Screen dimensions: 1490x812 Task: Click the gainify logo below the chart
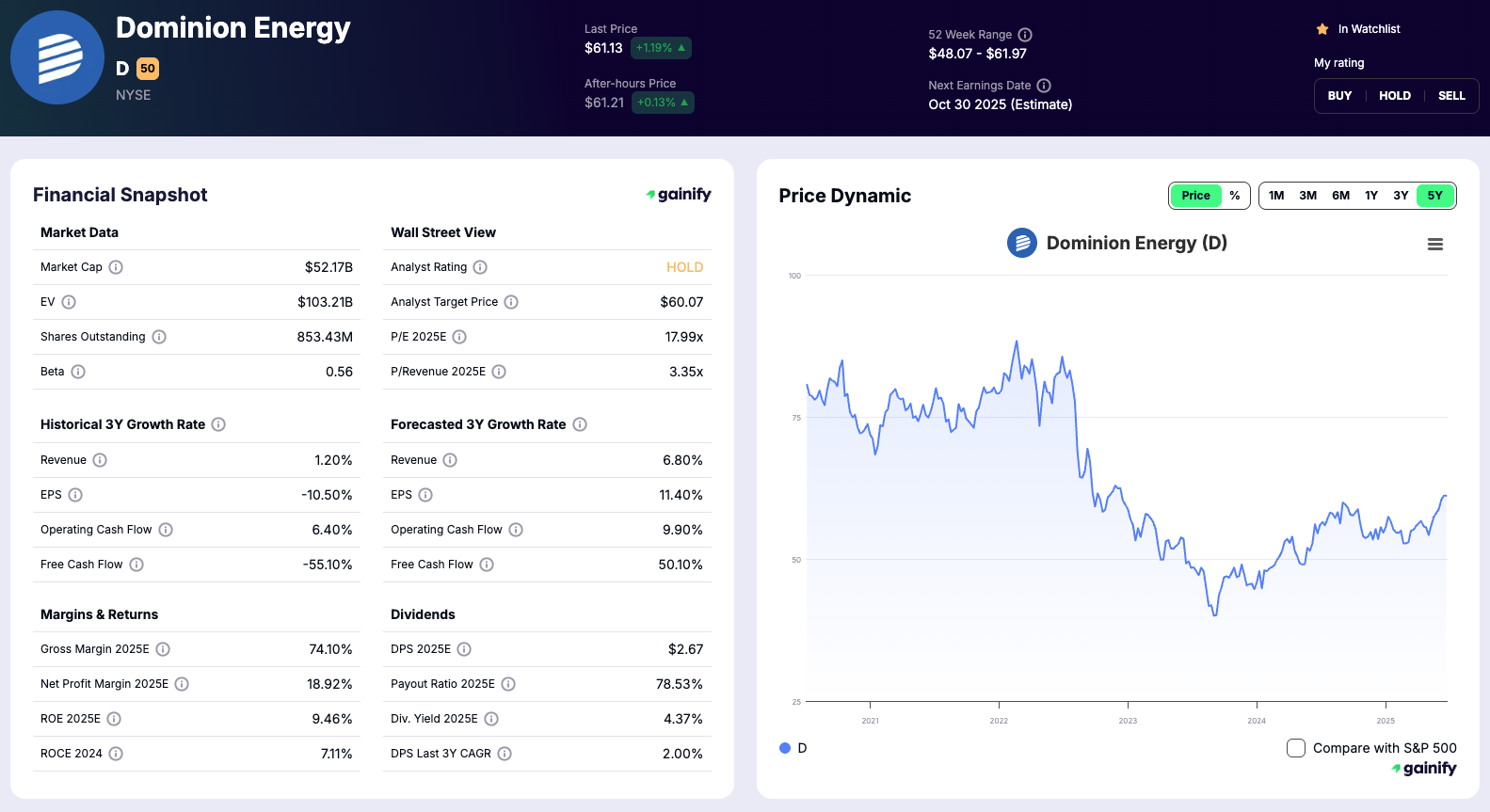1424,769
